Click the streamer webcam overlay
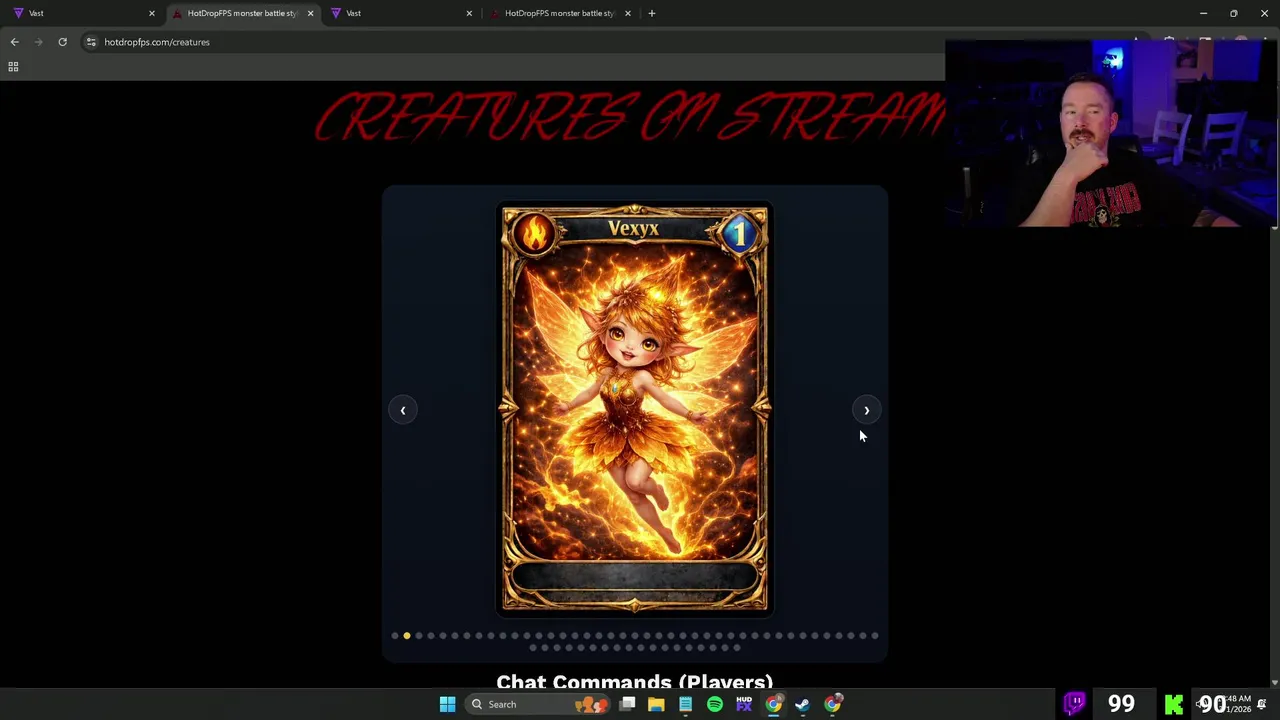 [x=1110, y=134]
